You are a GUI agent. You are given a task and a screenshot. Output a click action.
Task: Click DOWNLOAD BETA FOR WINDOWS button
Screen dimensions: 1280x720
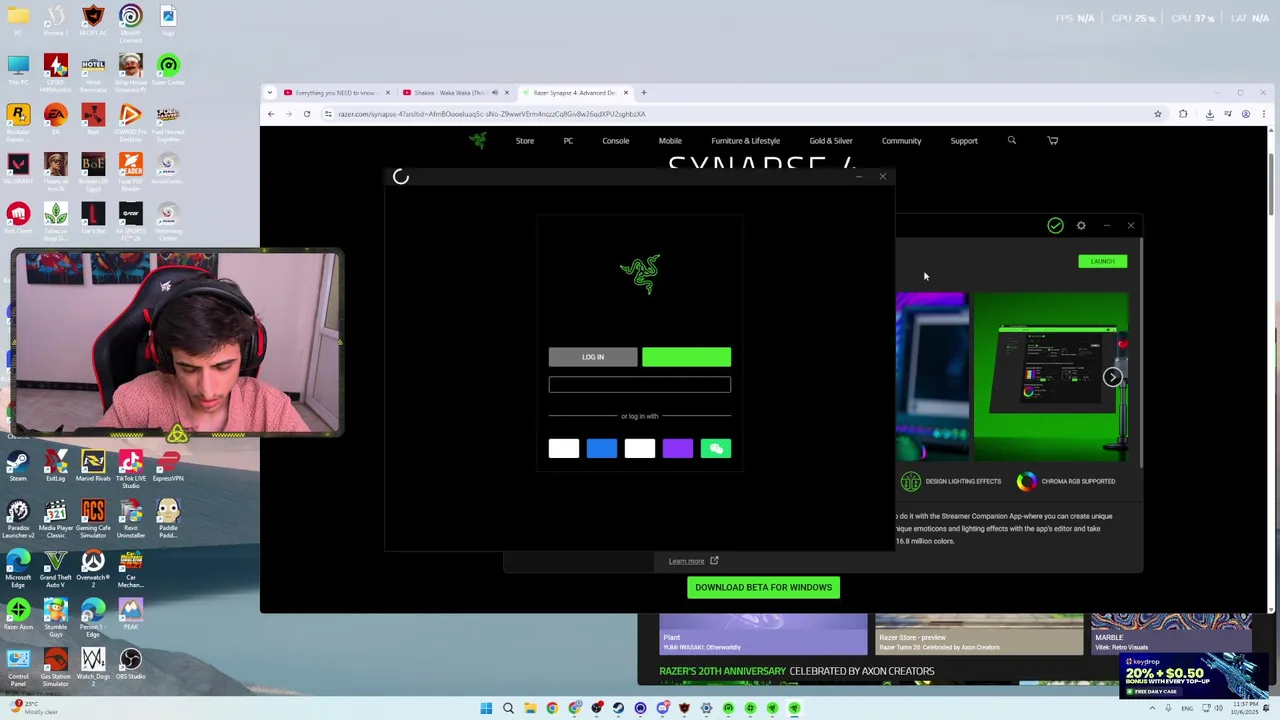764,588
